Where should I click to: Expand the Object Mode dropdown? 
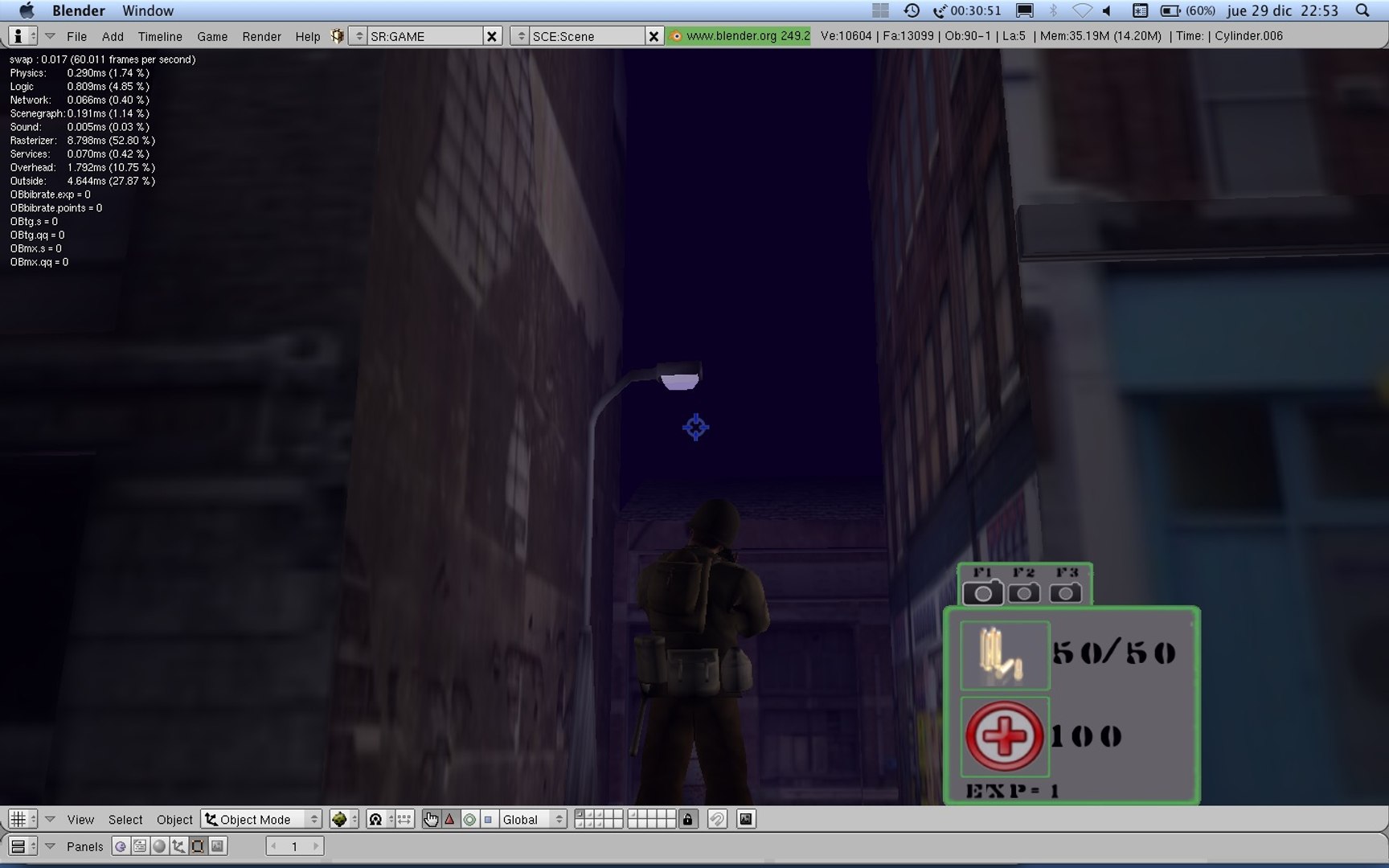pyautogui.click(x=261, y=819)
